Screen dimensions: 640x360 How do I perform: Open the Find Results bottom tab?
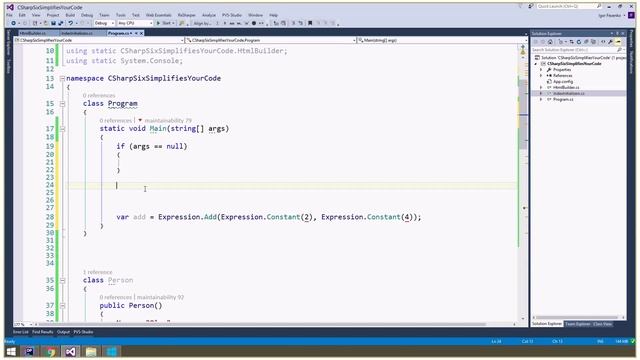tap(42, 332)
